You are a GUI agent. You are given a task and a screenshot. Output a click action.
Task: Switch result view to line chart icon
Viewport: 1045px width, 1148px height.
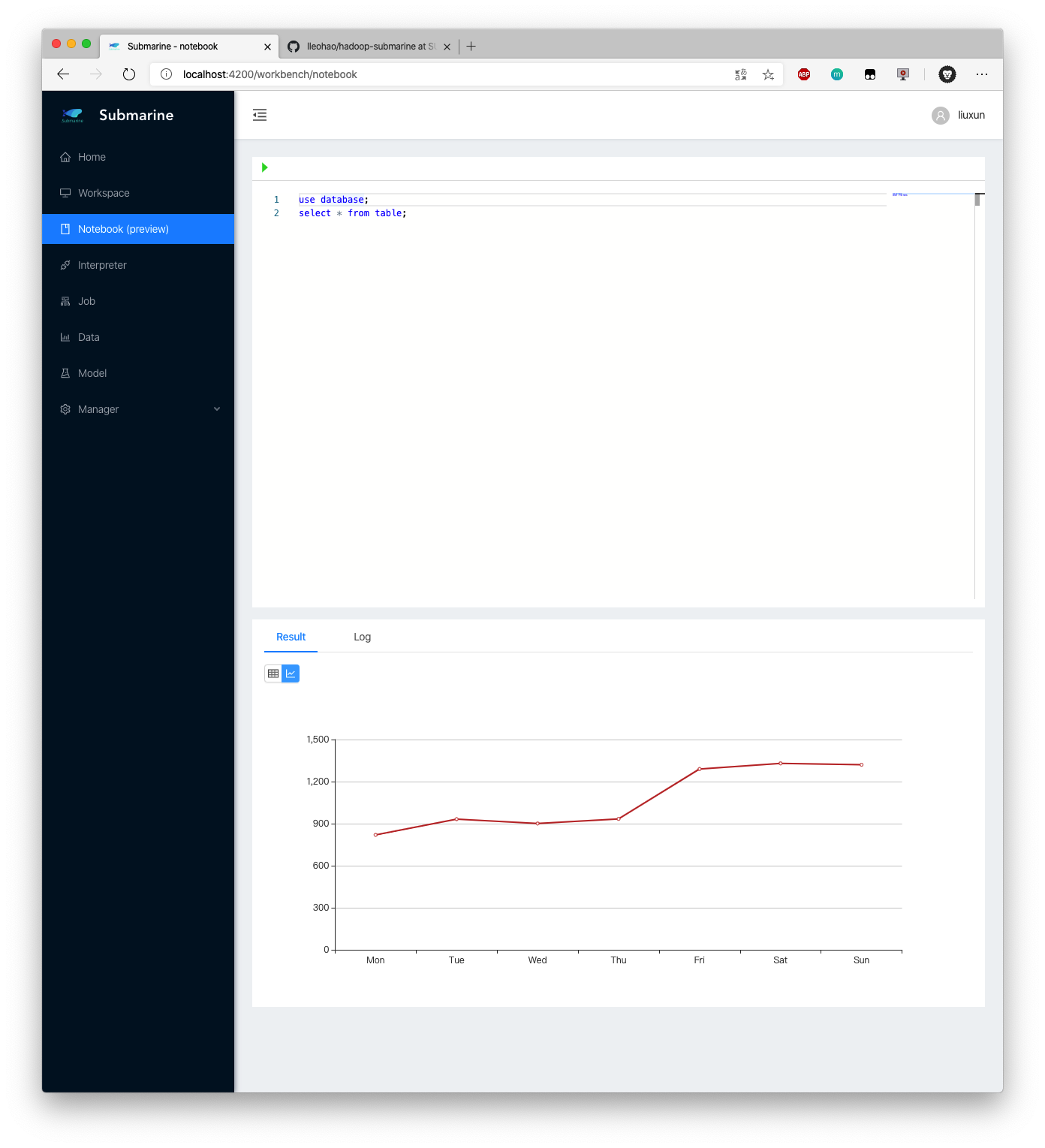[291, 673]
